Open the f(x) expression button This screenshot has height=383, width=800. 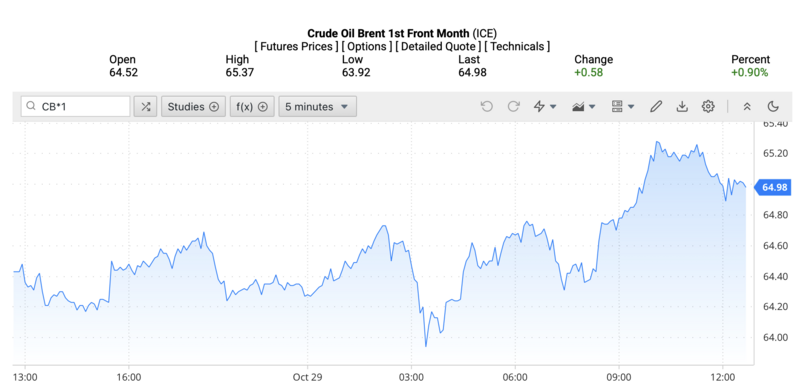(252, 107)
